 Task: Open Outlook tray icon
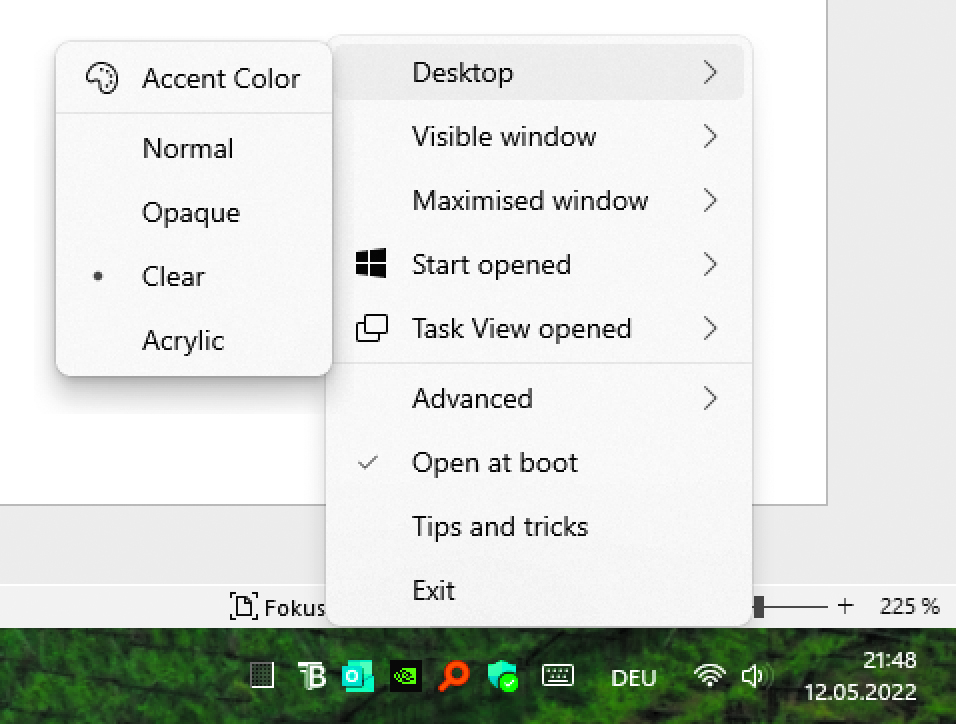[357, 676]
